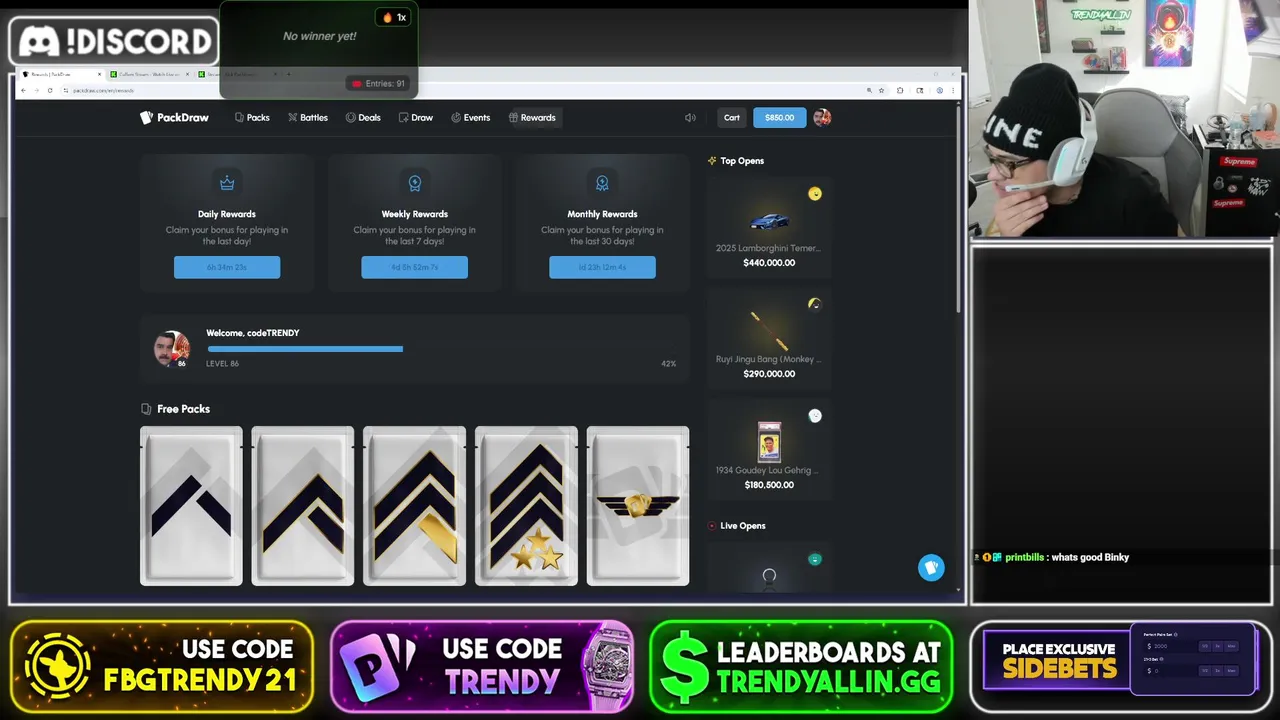Open the profile avatar in the navbar
The height and width of the screenshot is (720, 1280).
pyautogui.click(x=822, y=117)
